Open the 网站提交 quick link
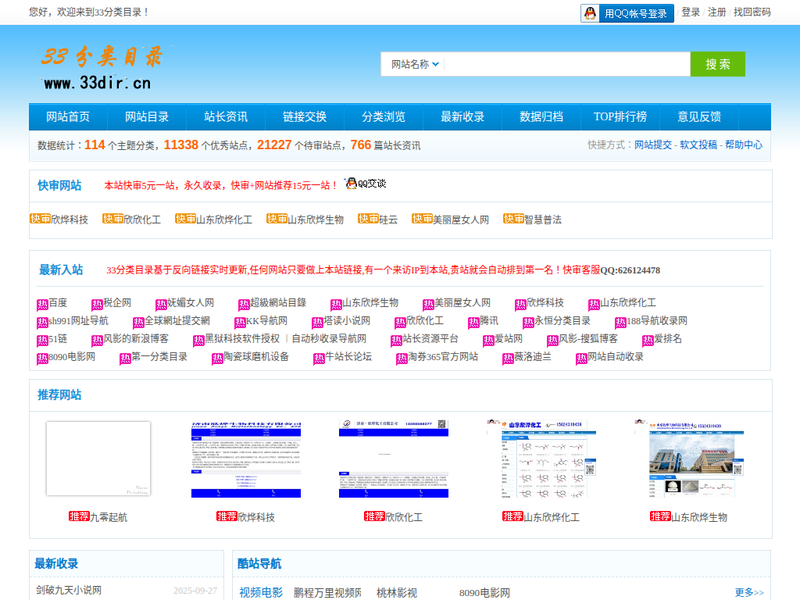This screenshot has width=800, height=600. (653, 145)
